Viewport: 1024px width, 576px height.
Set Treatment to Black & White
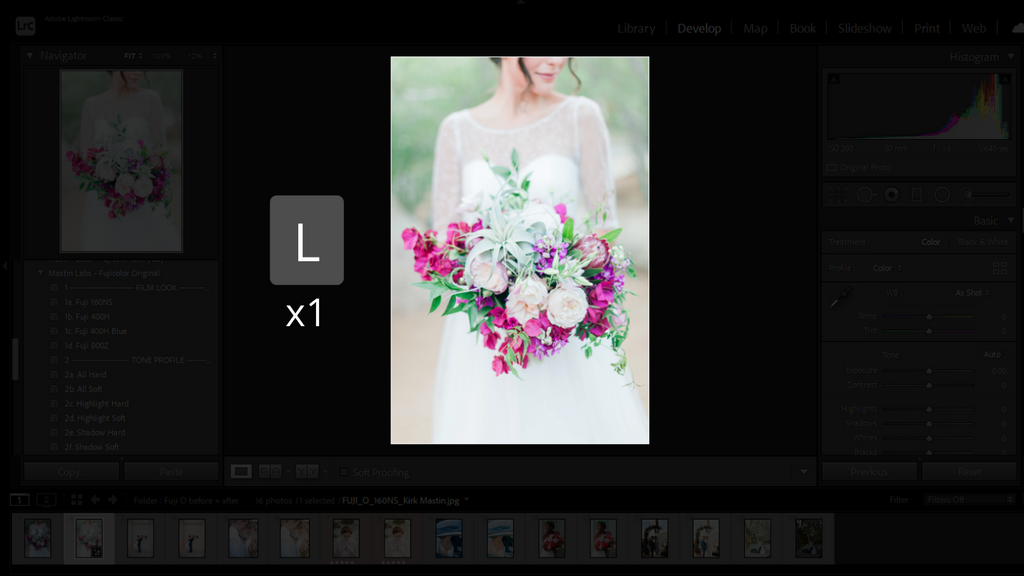(x=983, y=242)
